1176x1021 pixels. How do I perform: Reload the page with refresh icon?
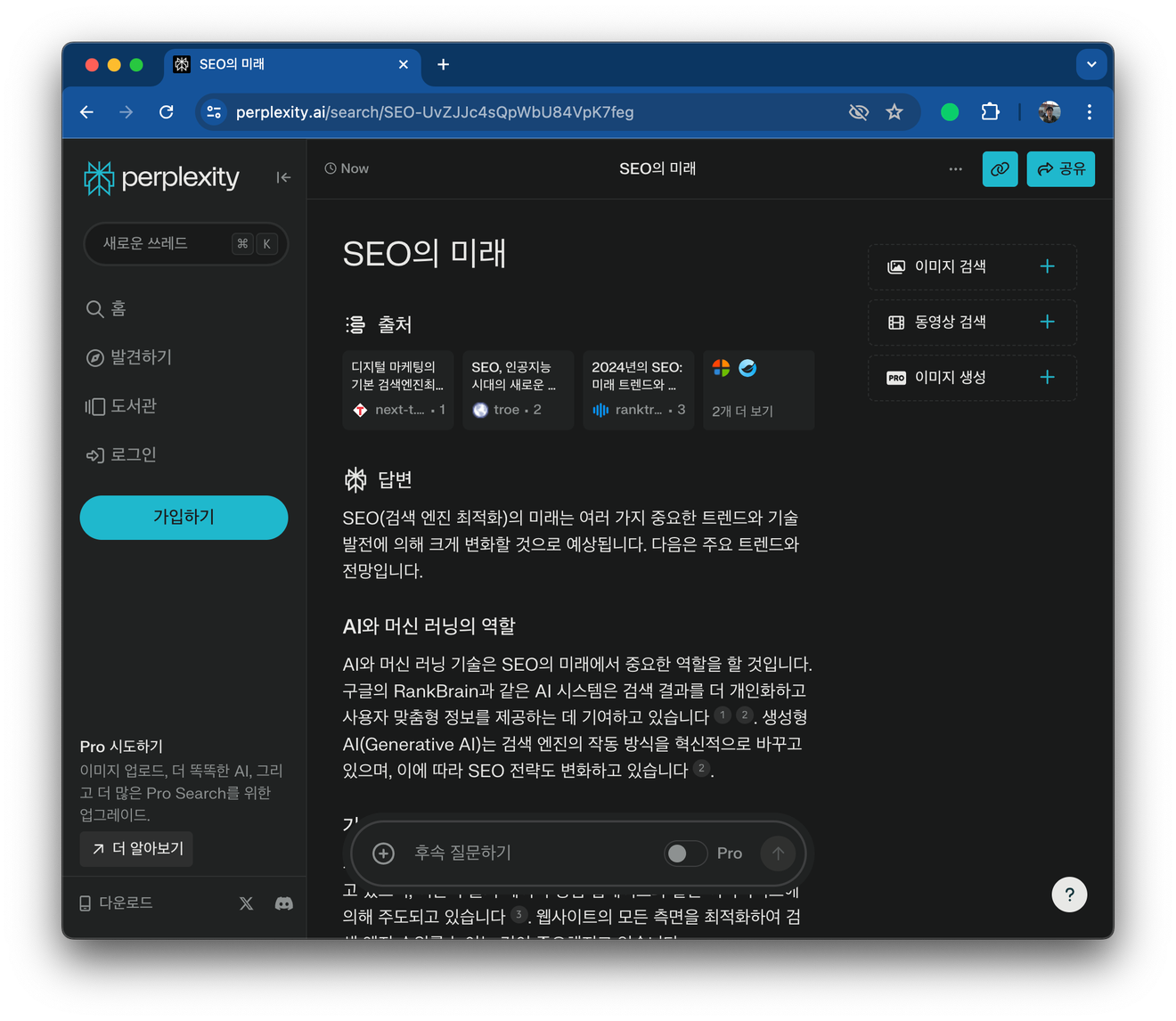tap(167, 112)
